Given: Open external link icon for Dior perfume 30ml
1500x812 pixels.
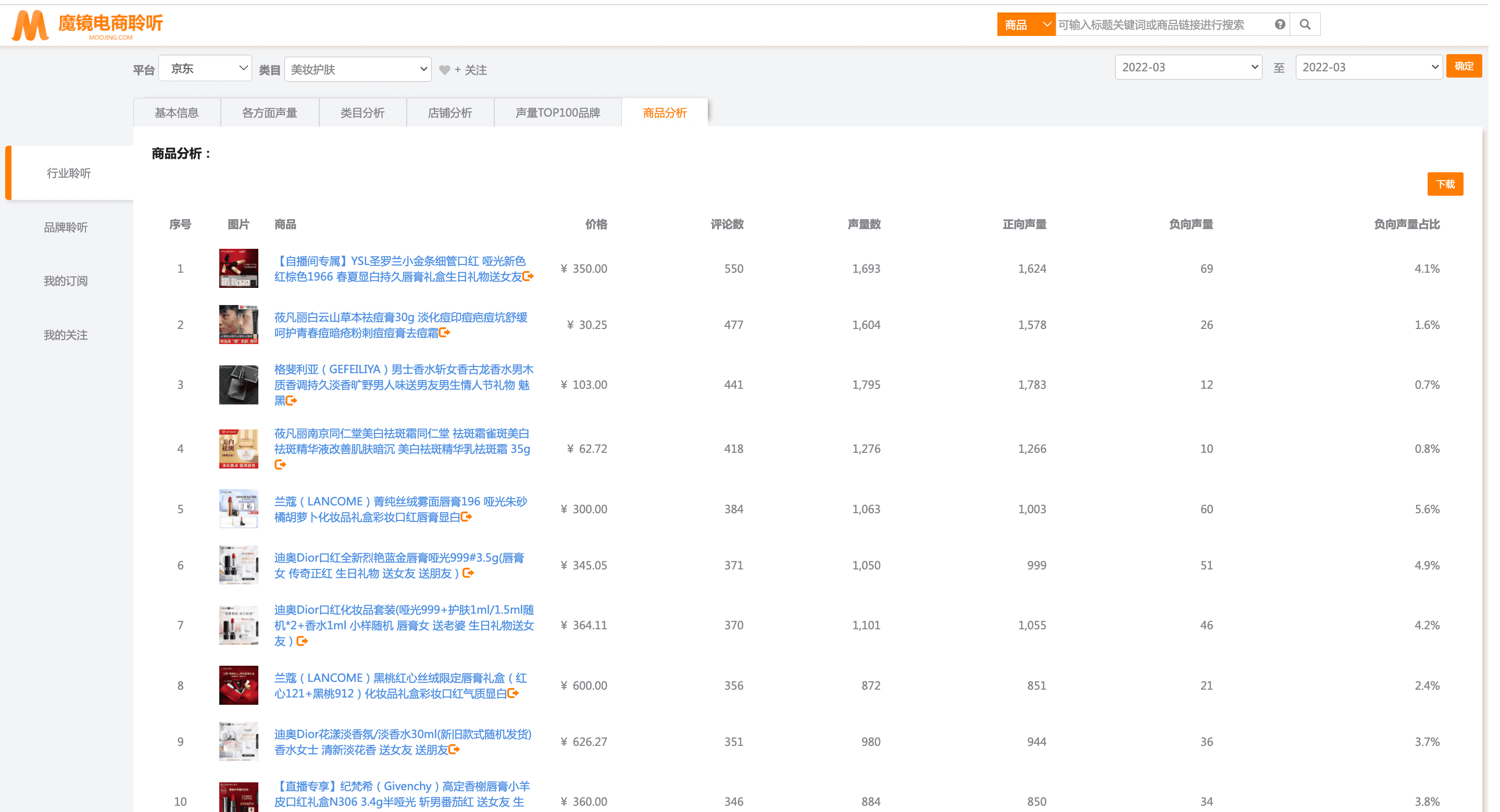Looking at the screenshot, I should (x=455, y=750).
